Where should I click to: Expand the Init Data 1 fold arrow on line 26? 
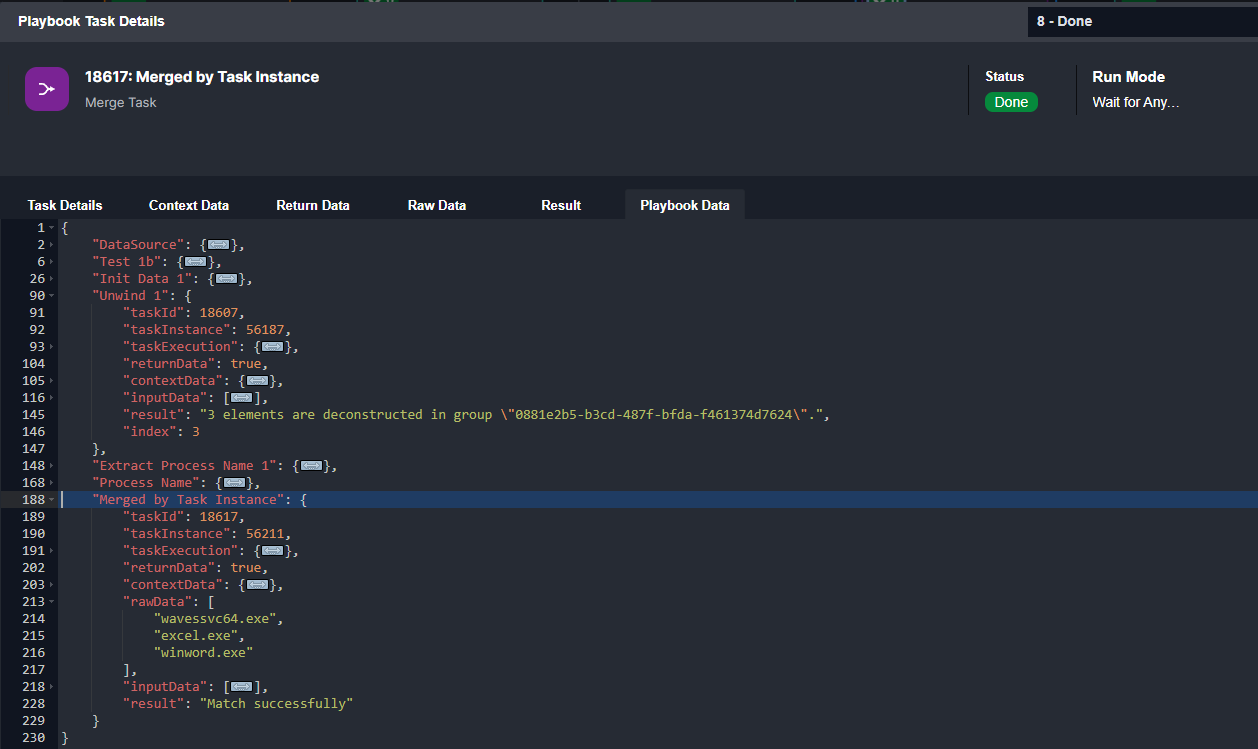pyautogui.click(x=51, y=279)
